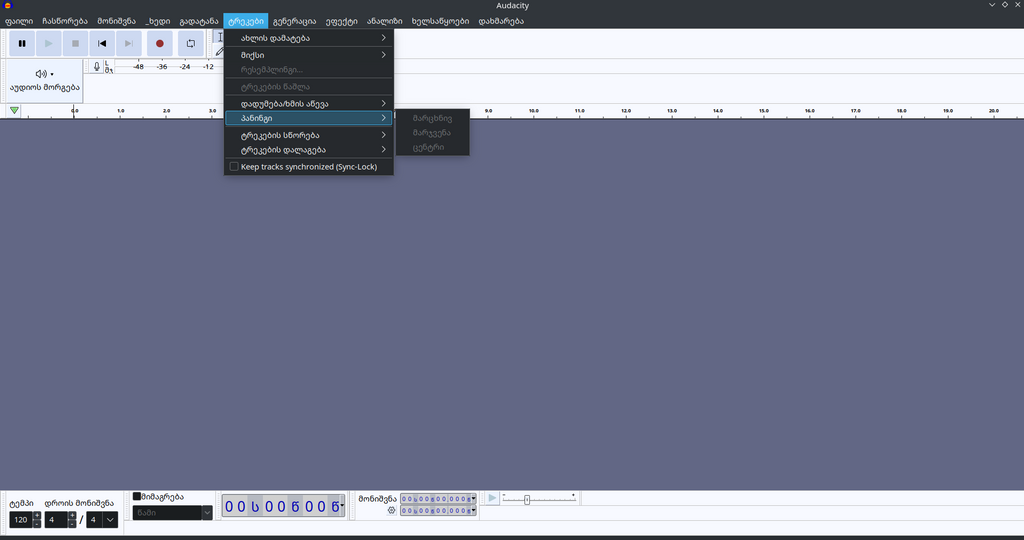Open the second selection time format dropdown
The height and width of the screenshot is (540, 1024).
pos(473,511)
